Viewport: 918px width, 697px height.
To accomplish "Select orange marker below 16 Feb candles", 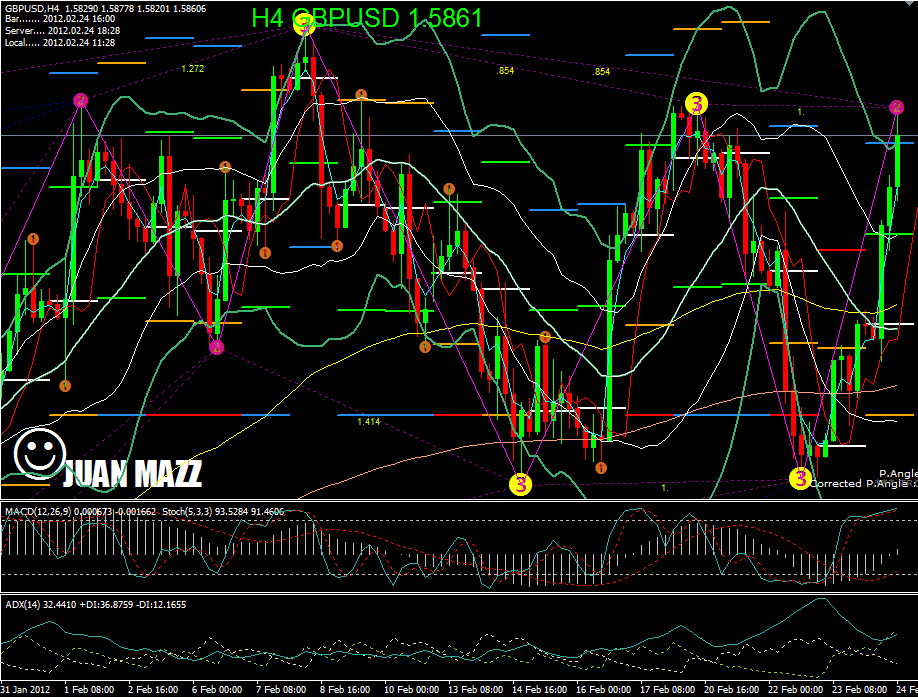I will tap(599, 467).
